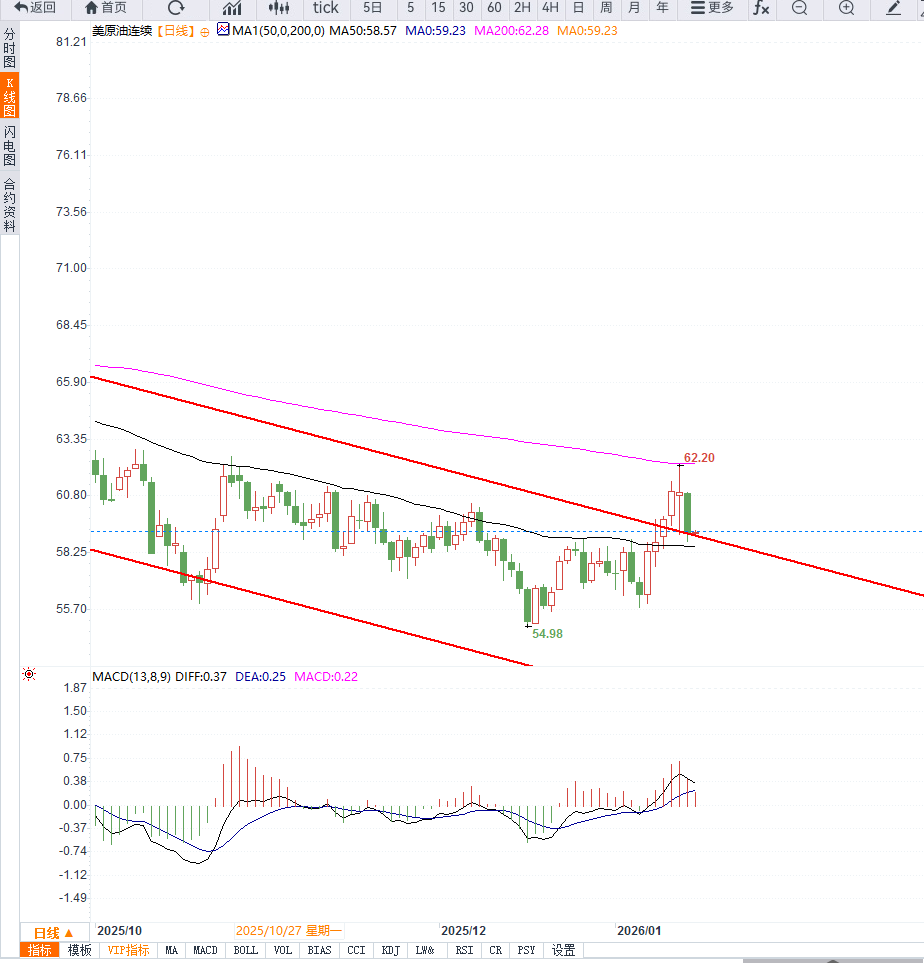Screen dimensions: 924x963
Task: Click the 2025/10/27 星期一 date label
Action: coord(289,930)
